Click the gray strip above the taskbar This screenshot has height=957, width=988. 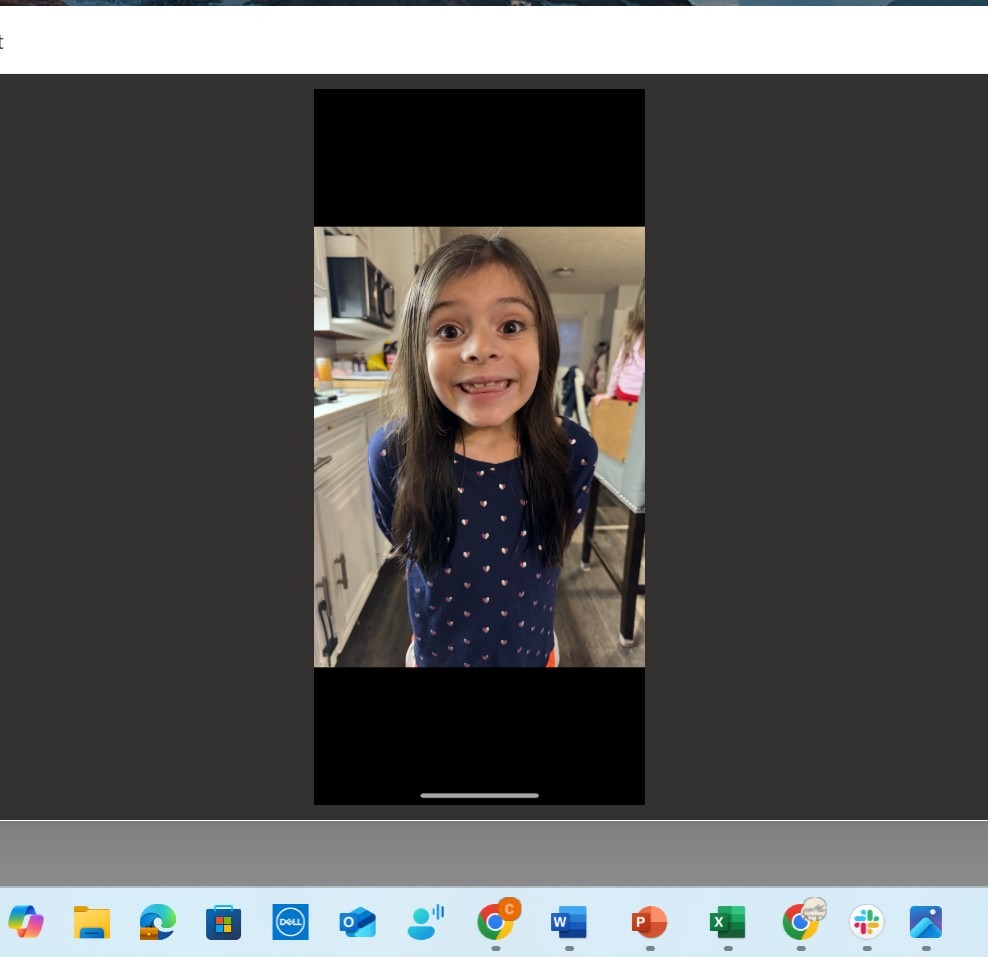coord(494,853)
